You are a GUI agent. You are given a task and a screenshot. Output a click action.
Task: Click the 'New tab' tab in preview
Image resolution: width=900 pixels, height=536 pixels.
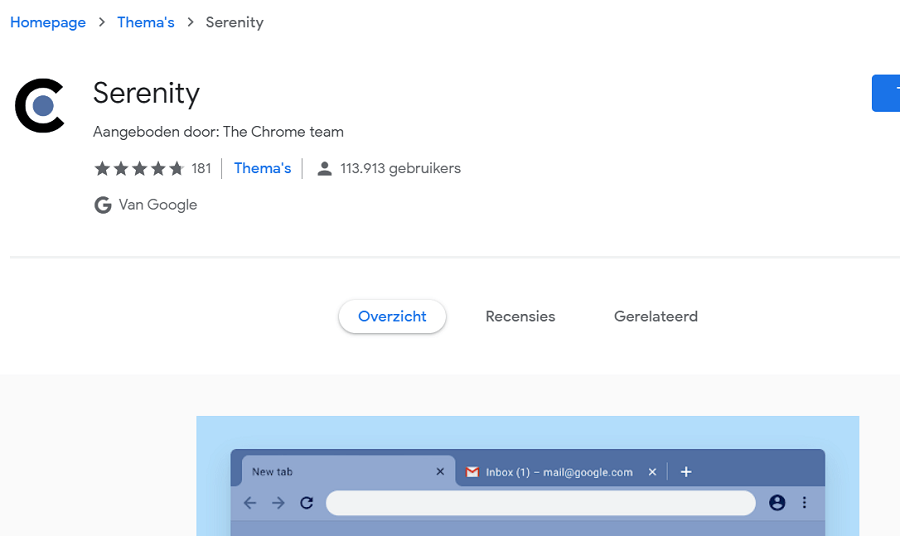click(348, 471)
